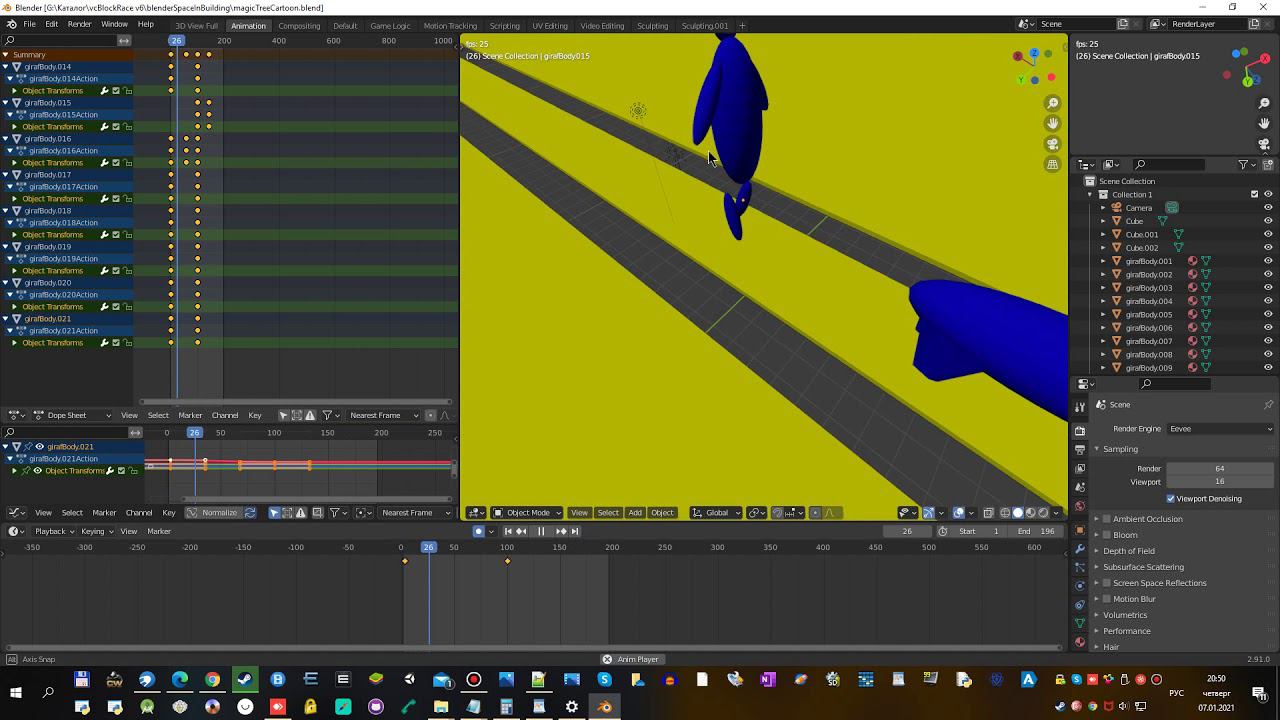Open the Physics properties tab
This screenshot has width=1280, height=720.
(1080, 586)
